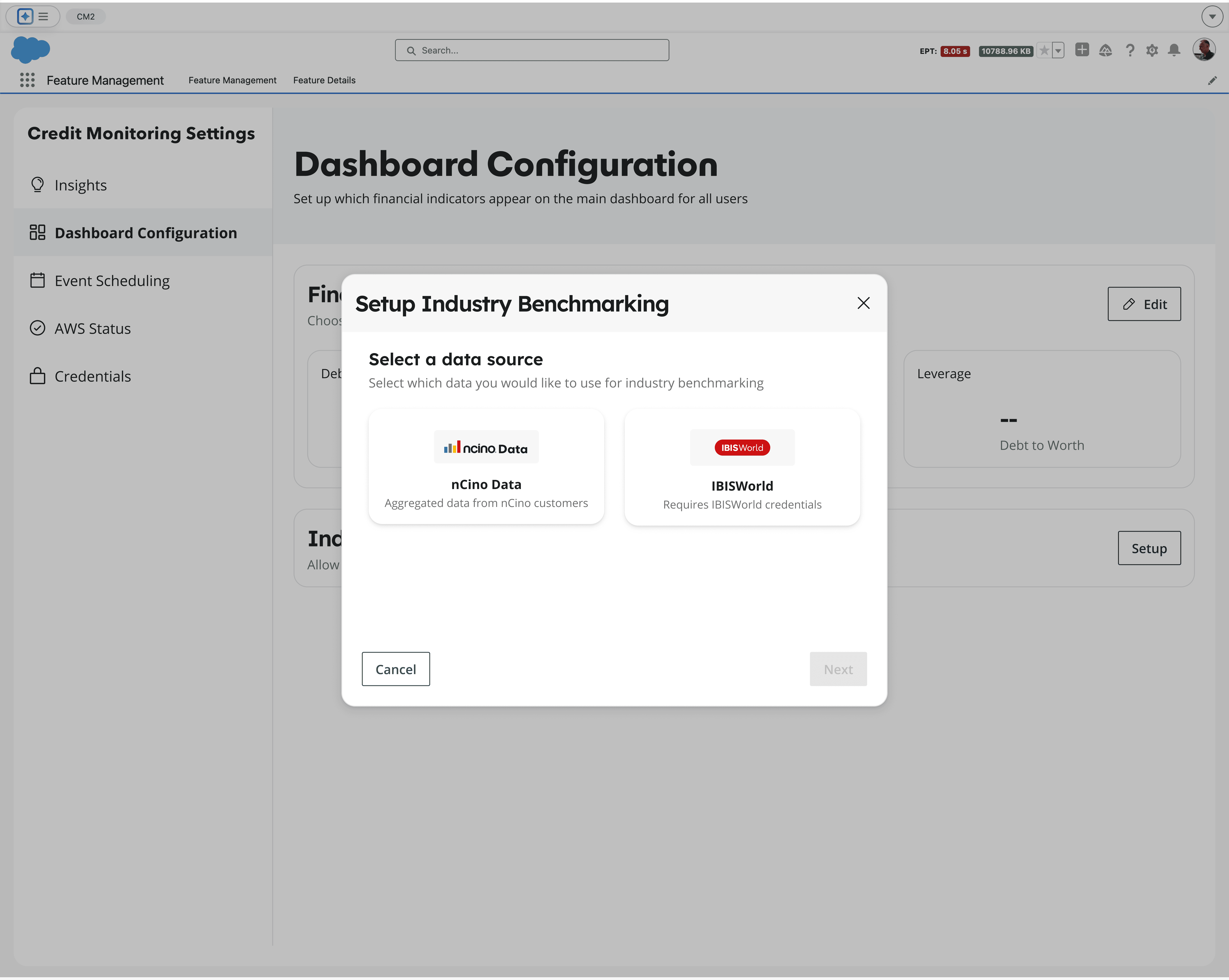The height and width of the screenshot is (980, 1229).
Task: Open Event Scheduling in the sidebar
Action: click(x=112, y=281)
